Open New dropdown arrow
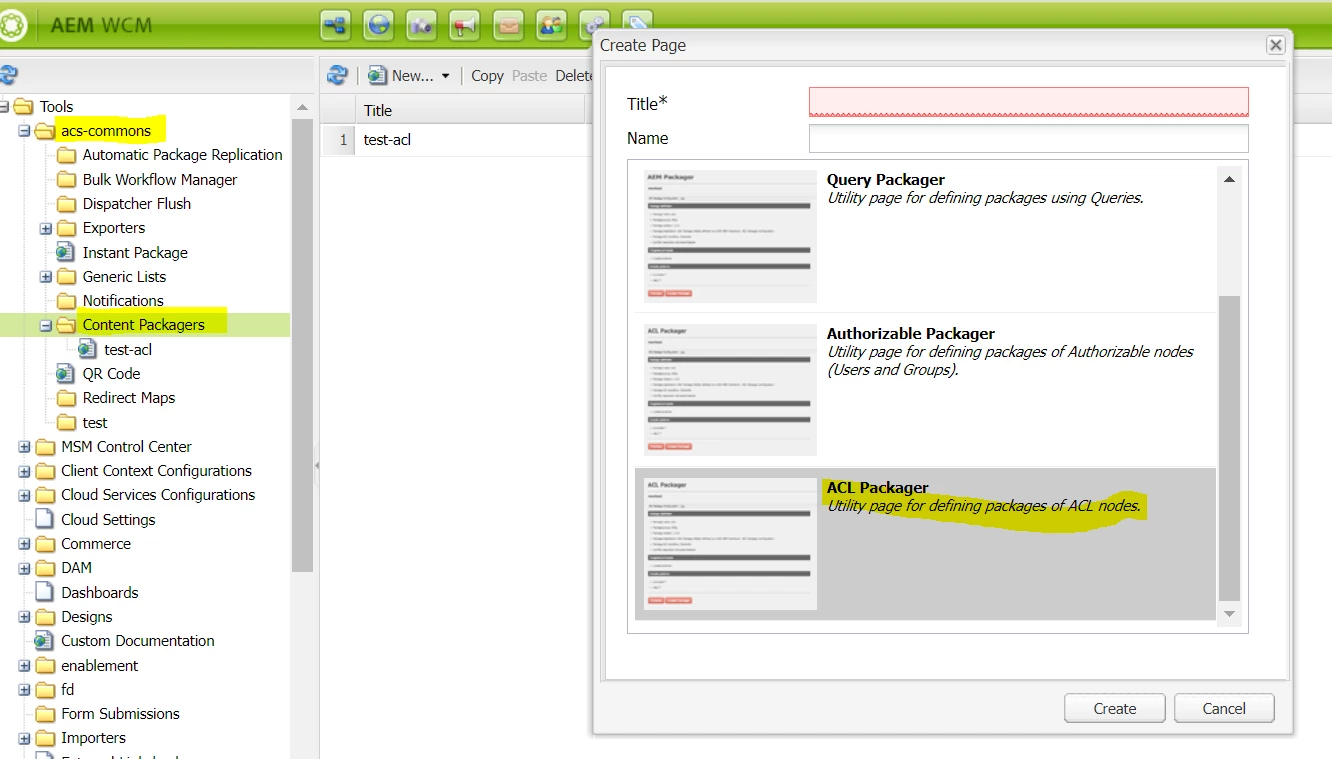Screen dimensions: 1332x759 coord(445,76)
